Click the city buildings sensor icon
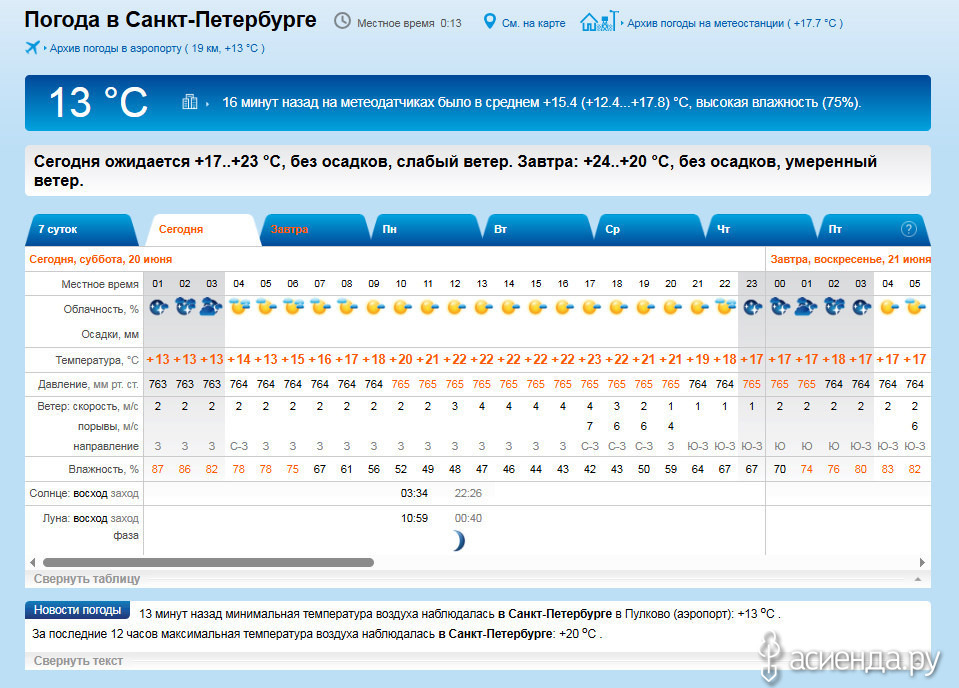 [190, 102]
